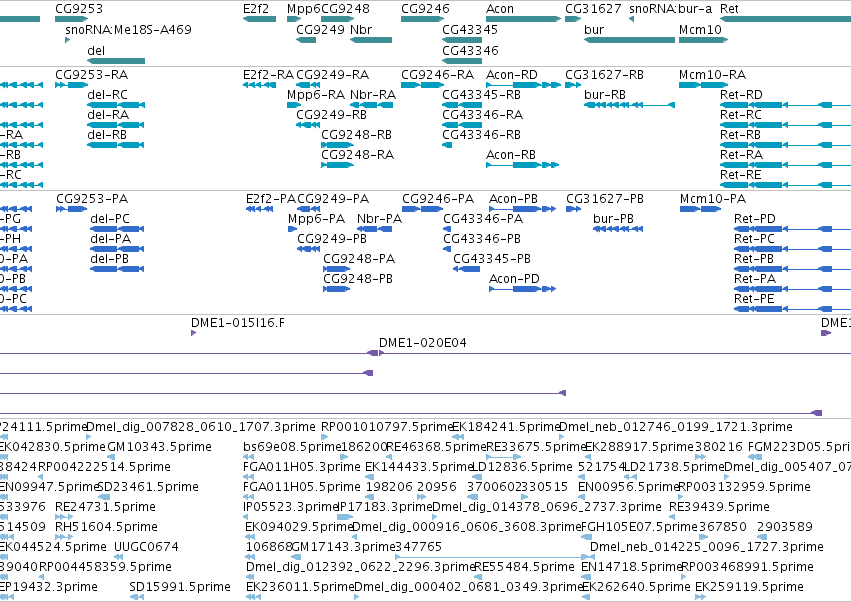Click the EST label bs69e08.5prime

[292, 447]
